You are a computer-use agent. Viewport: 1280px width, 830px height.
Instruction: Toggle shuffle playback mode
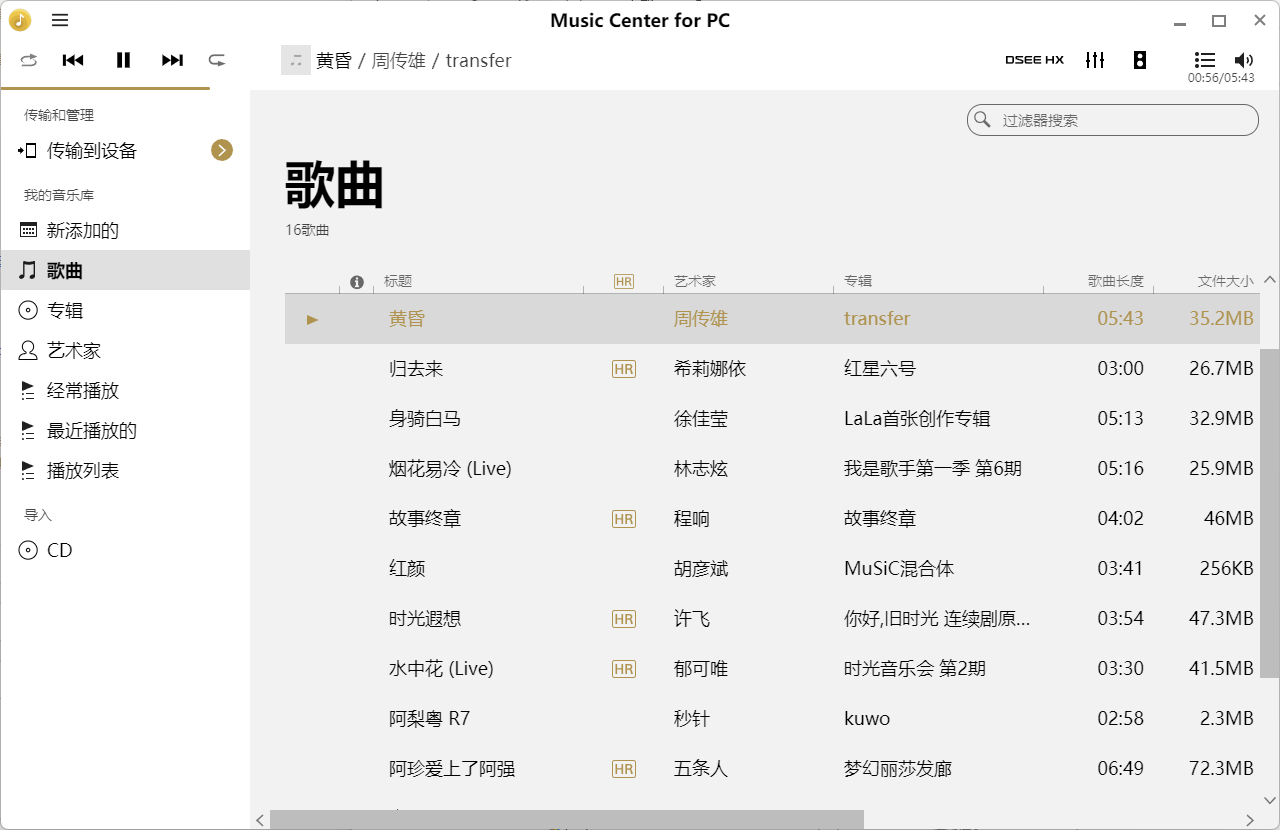(217, 60)
